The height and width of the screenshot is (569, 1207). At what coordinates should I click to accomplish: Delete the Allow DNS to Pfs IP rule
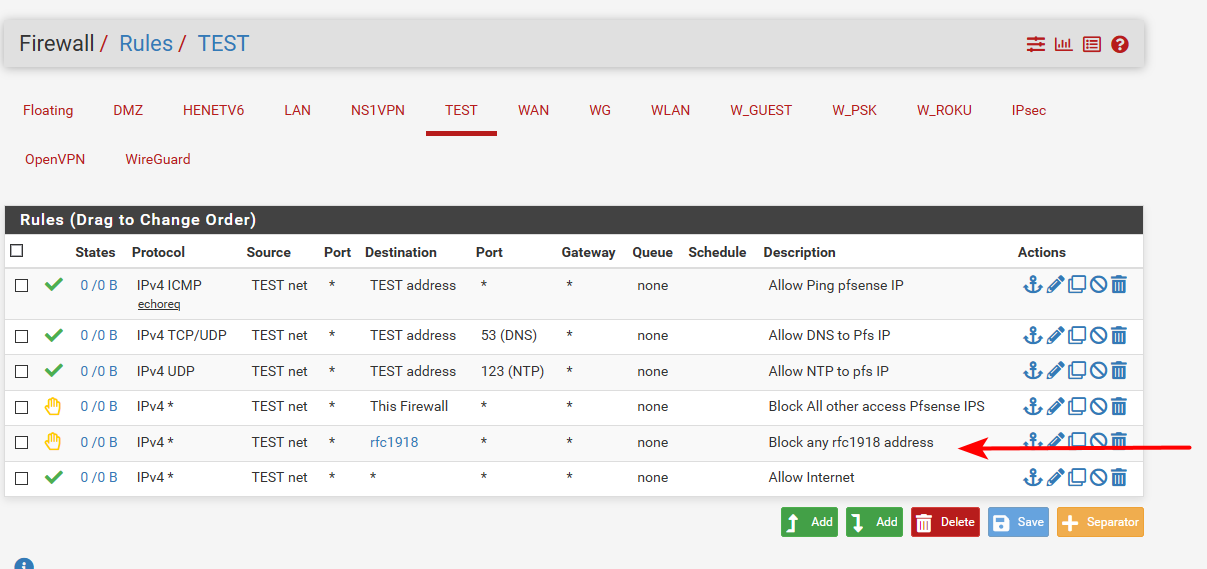click(1119, 335)
